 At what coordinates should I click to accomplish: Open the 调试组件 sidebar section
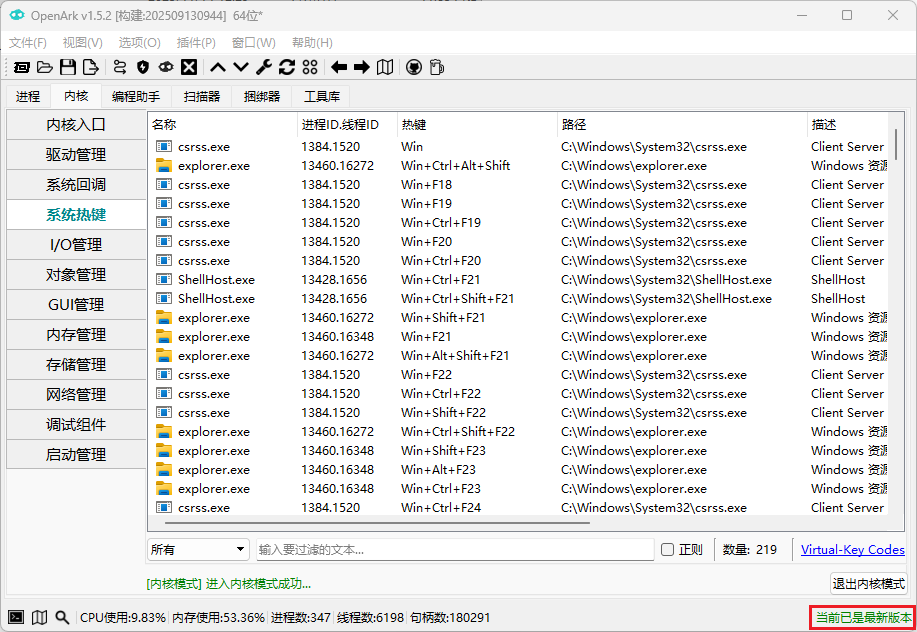click(76, 425)
